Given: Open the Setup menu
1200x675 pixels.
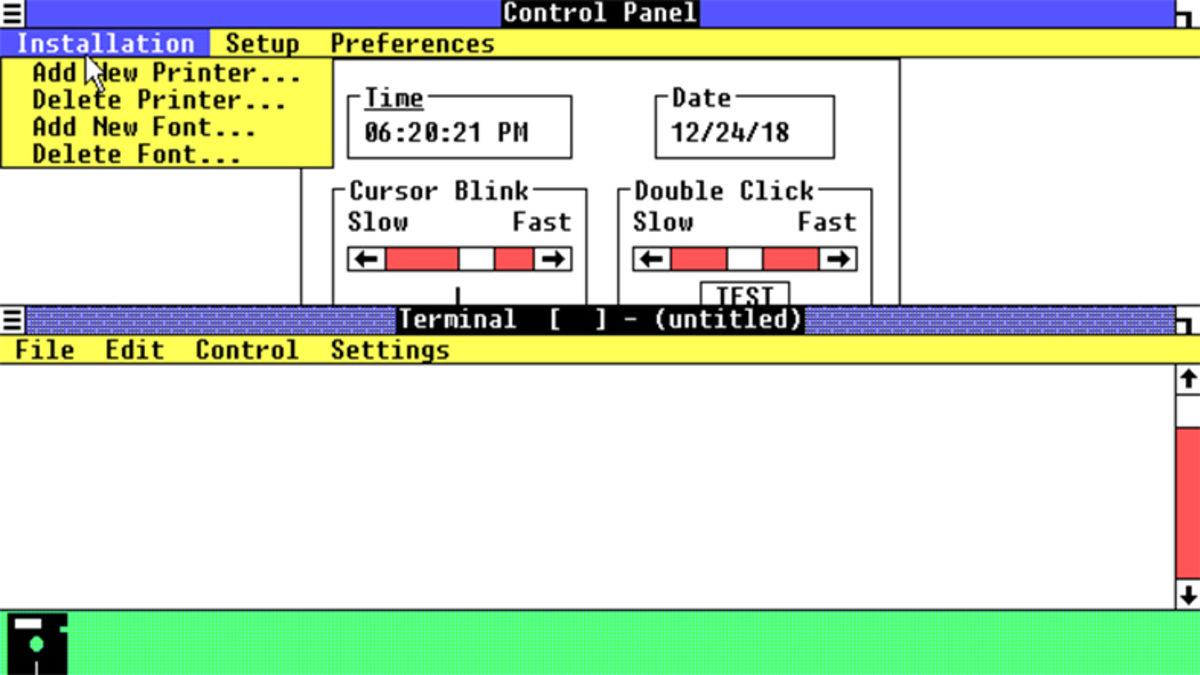Looking at the screenshot, I should (262, 44).
